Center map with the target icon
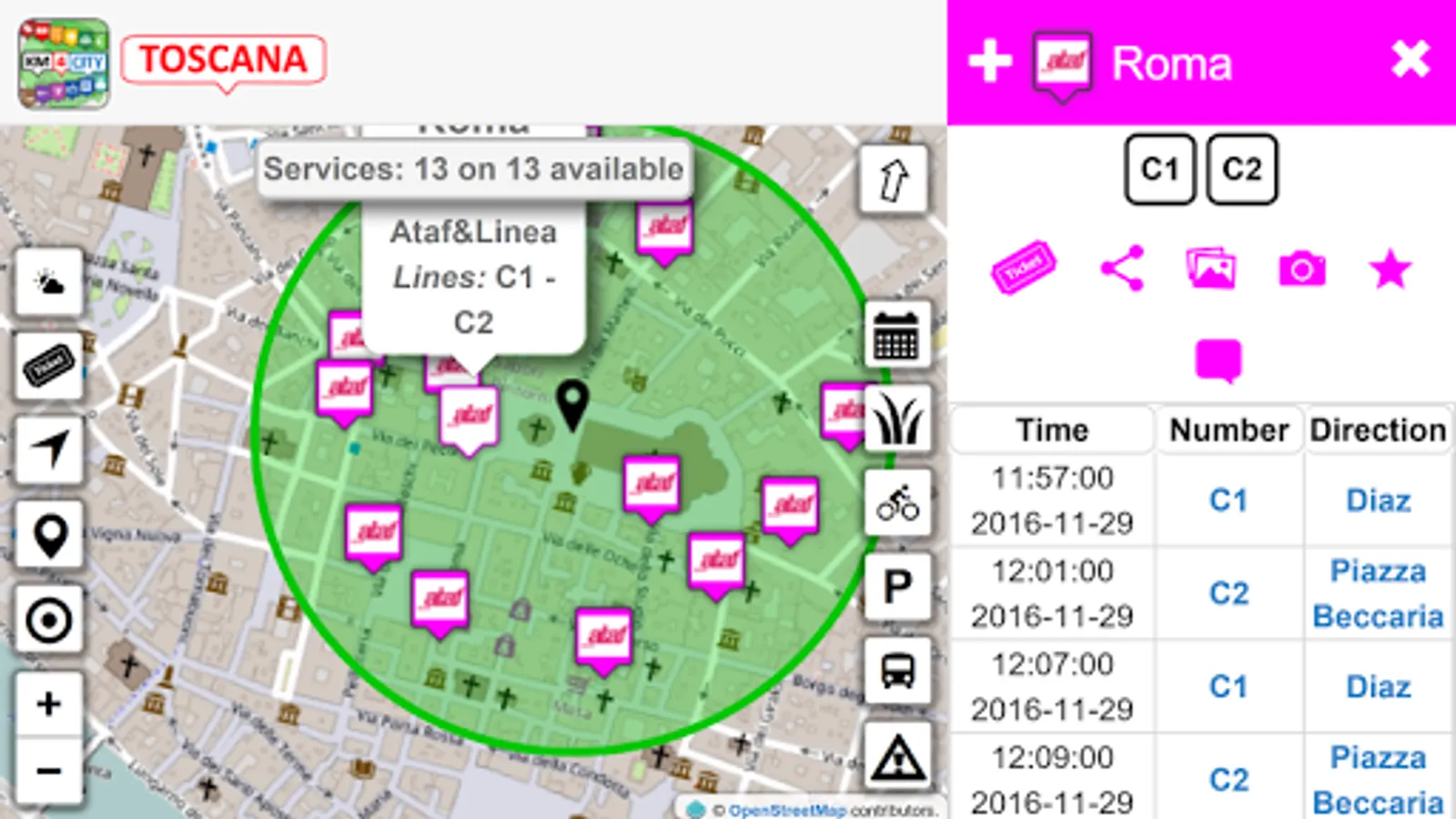This screenshot has height=819, width=1456. point(49,619)
